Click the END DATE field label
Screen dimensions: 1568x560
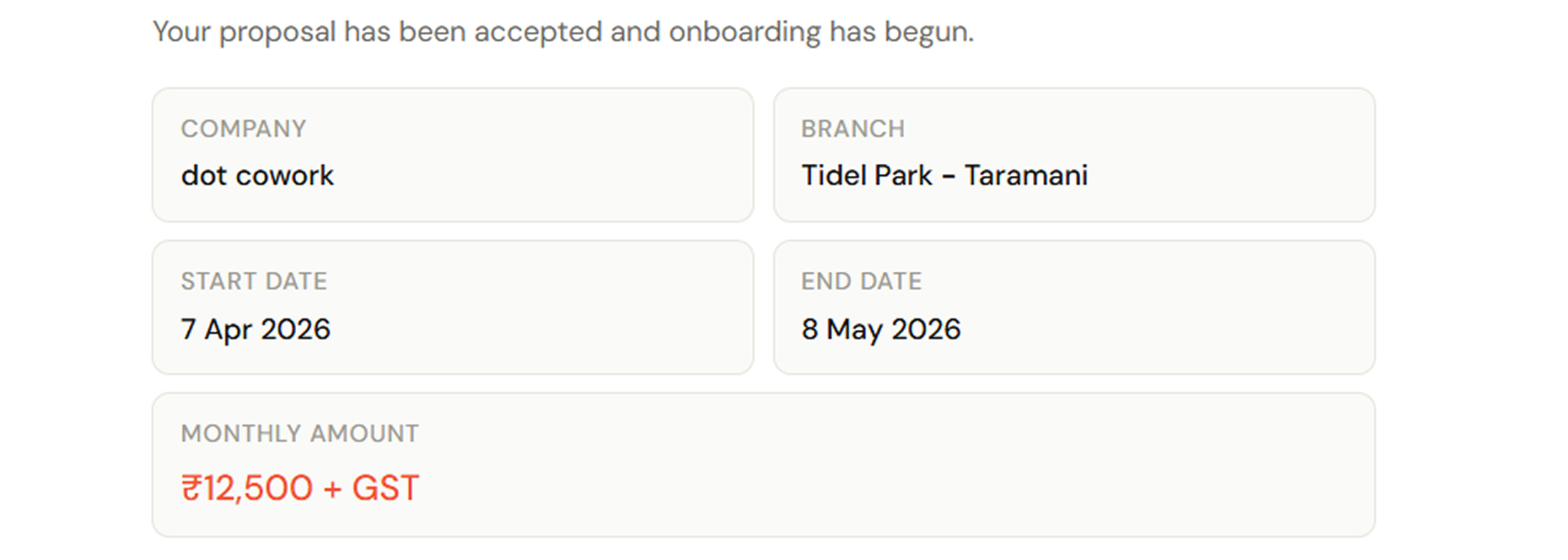(861, 281)
